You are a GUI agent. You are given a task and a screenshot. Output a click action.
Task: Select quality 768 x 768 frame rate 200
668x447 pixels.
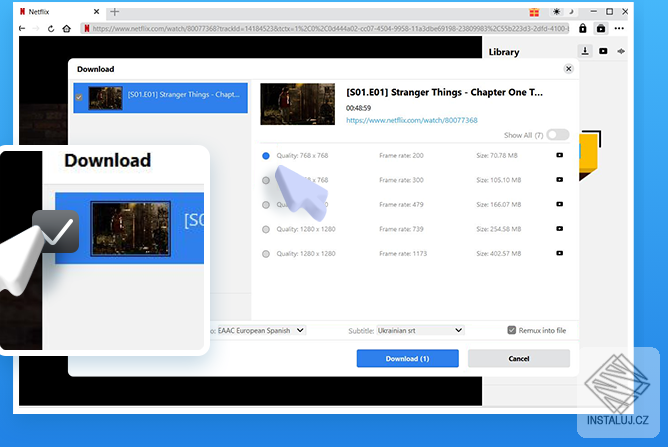tap(266, 156)
